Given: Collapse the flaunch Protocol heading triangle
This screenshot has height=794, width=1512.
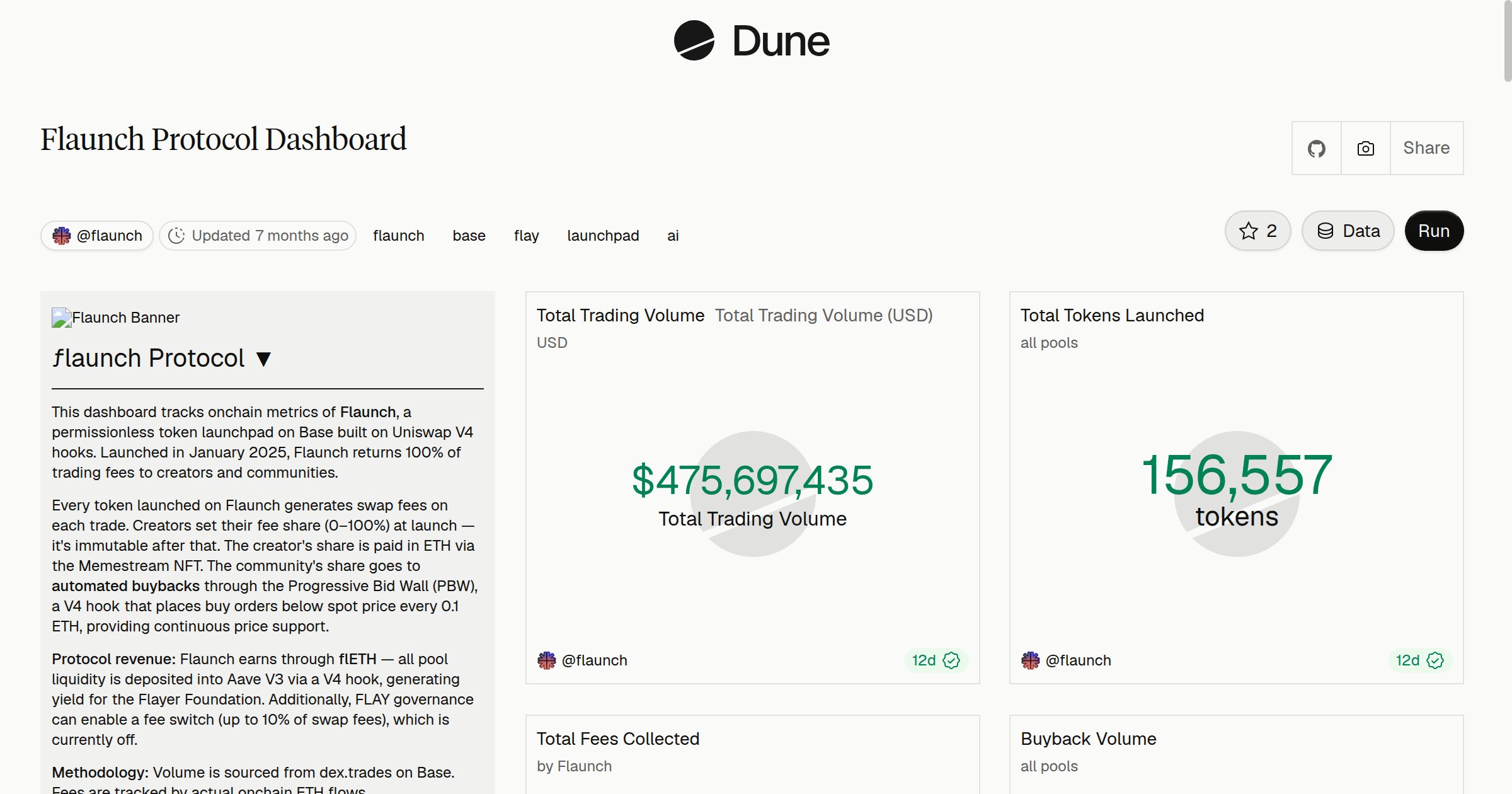Looking at the screenshot, I should tap(263, 359).
